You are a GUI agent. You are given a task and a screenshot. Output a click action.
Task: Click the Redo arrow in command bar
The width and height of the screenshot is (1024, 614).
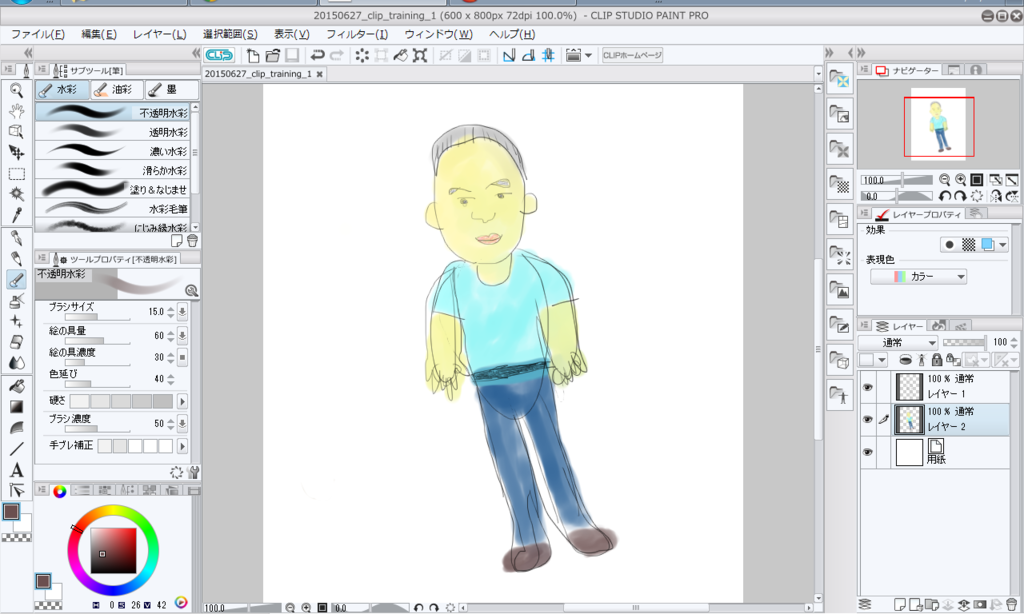337,56
